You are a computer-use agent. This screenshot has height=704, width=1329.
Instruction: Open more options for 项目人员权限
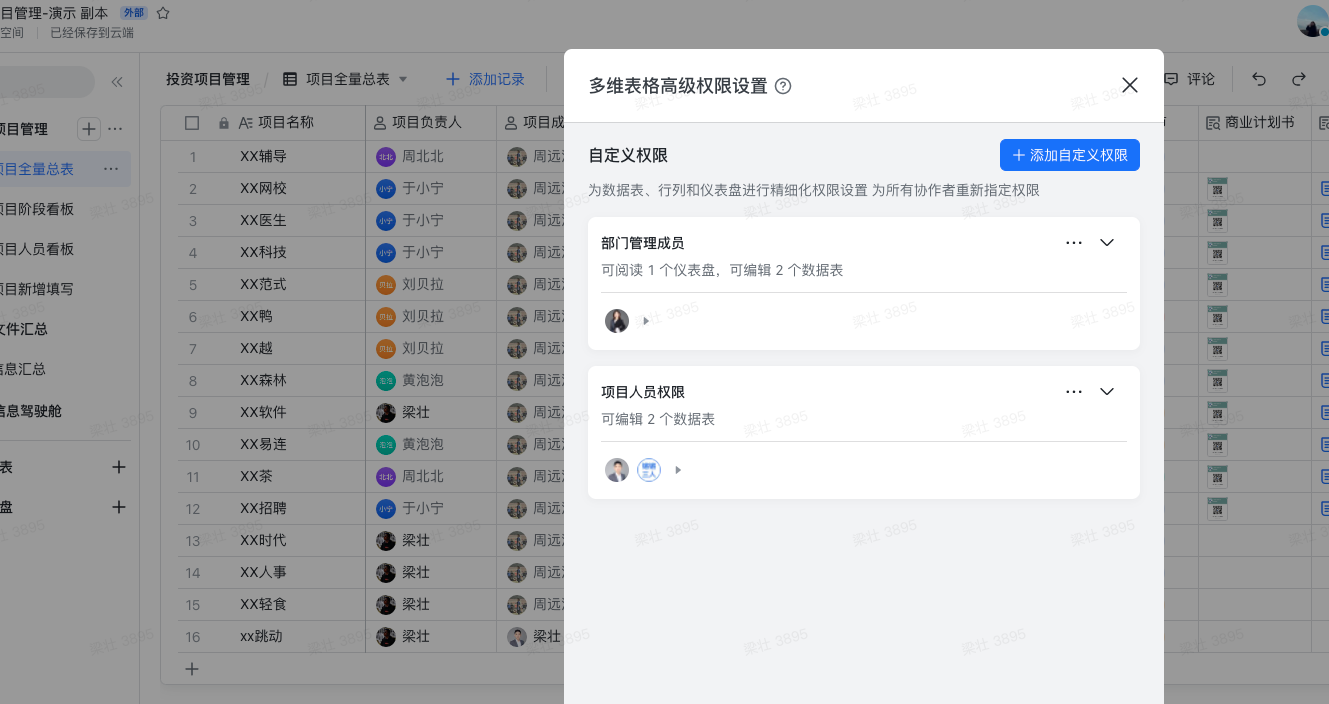coord(1074,392)
